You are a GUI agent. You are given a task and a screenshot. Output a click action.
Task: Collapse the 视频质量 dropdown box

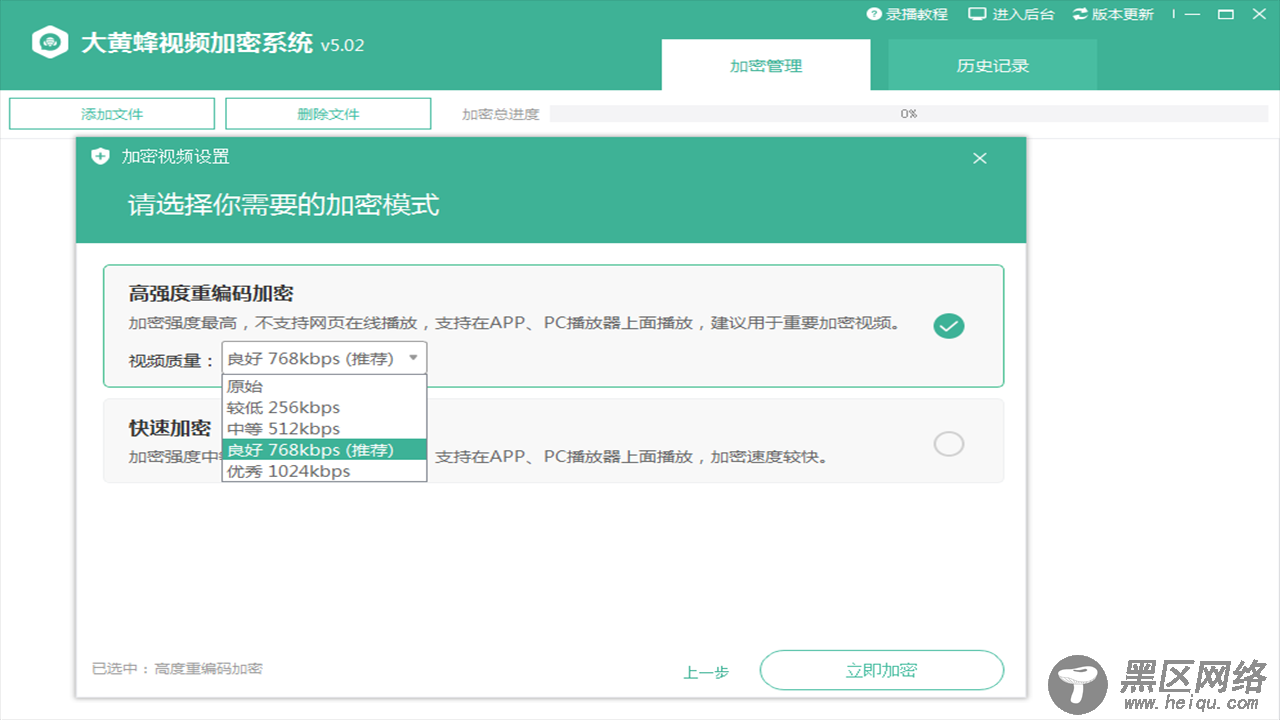(x=324, y=358)
